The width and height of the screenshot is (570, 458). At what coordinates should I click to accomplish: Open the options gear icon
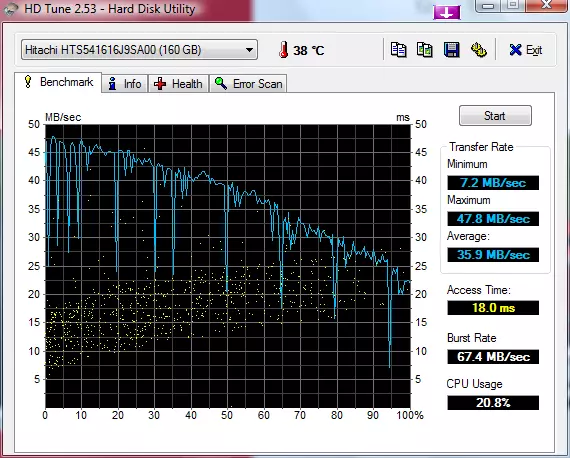click(479, 50)
